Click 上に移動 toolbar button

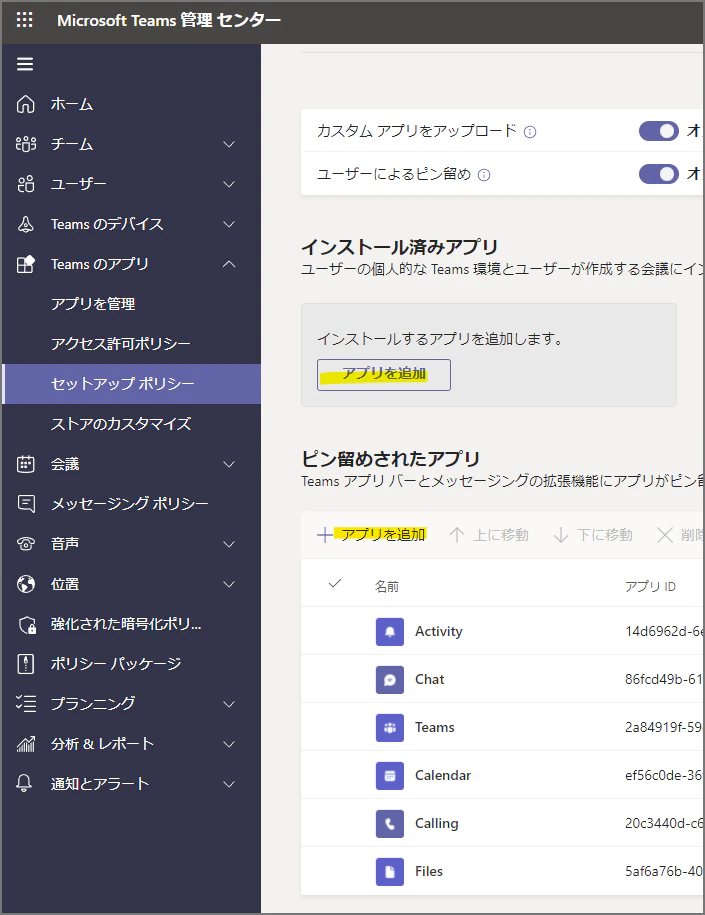tap(489, 535)
